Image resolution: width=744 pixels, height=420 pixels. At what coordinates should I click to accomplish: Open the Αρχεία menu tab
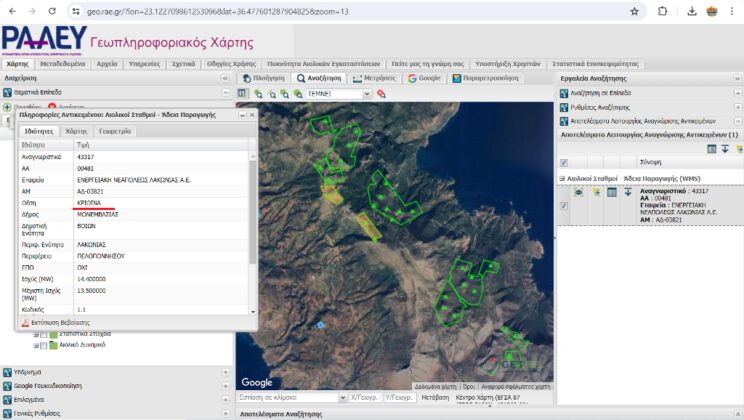[107, 64]
